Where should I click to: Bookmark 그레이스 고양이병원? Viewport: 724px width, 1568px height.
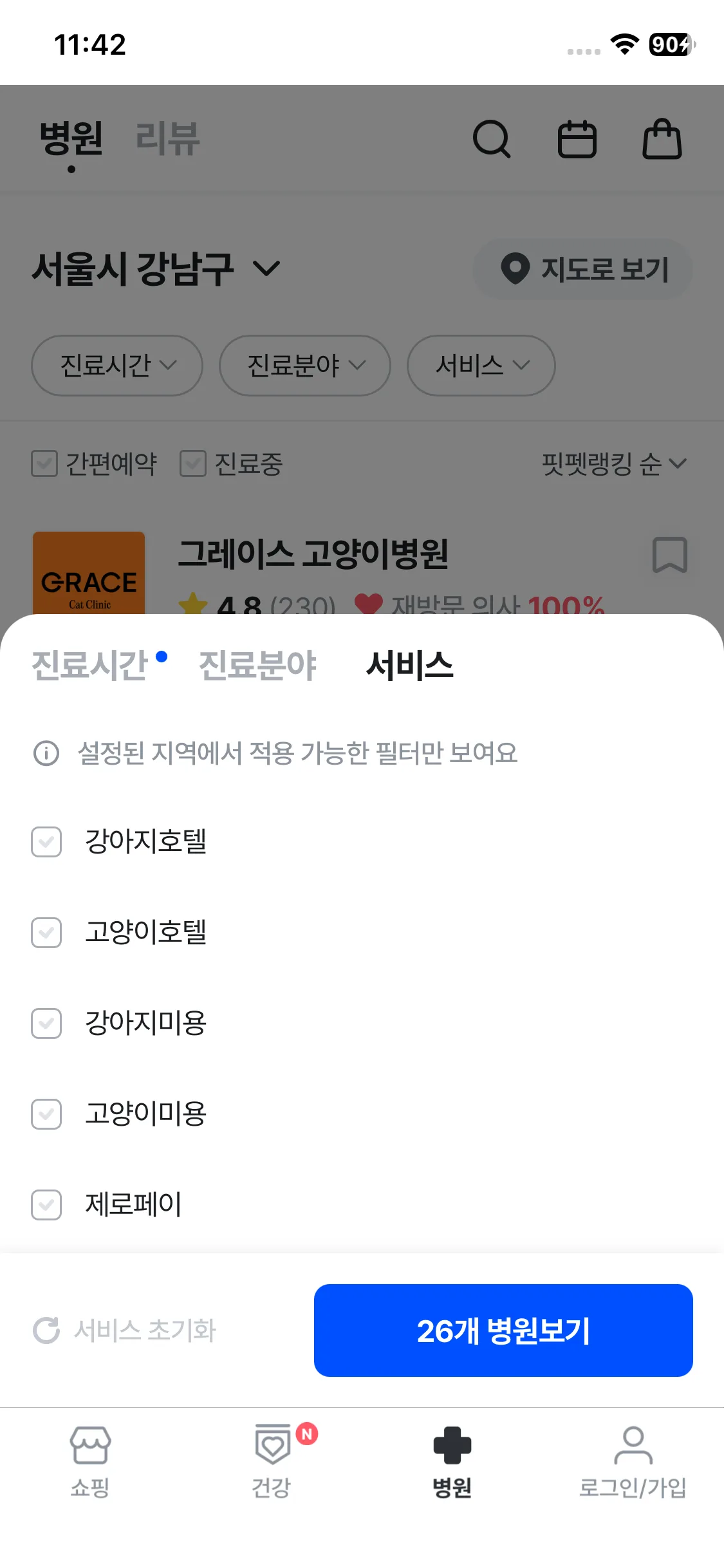[x=670, y=554]
